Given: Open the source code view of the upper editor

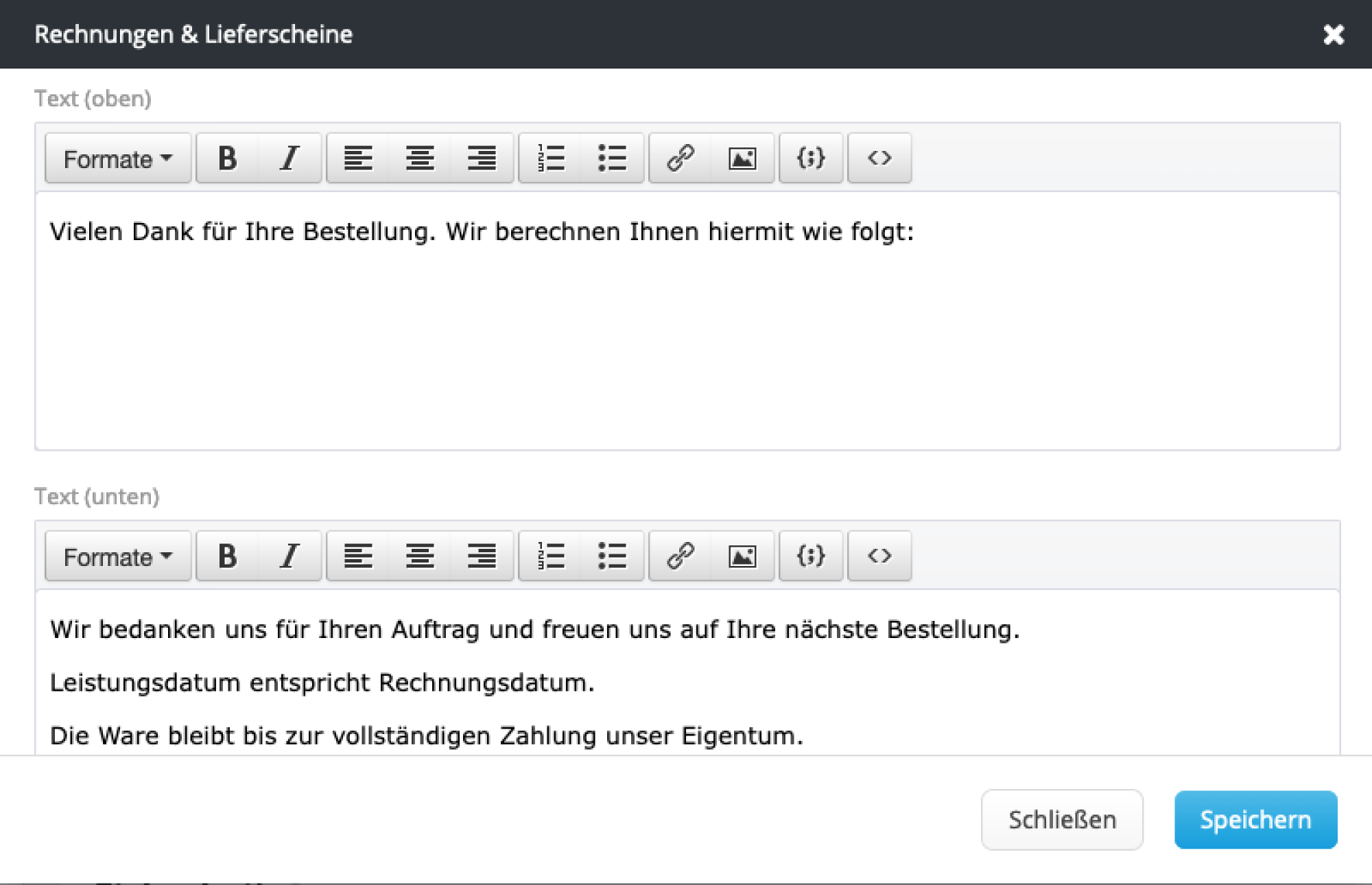Looking at the screenshot, I should 879,158.
